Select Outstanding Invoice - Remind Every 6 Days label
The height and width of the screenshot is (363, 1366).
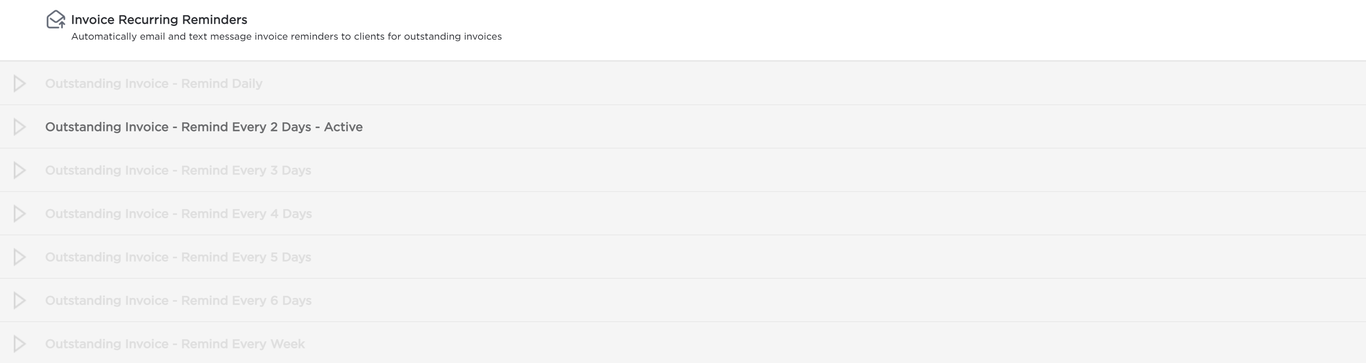pos(178,301)
